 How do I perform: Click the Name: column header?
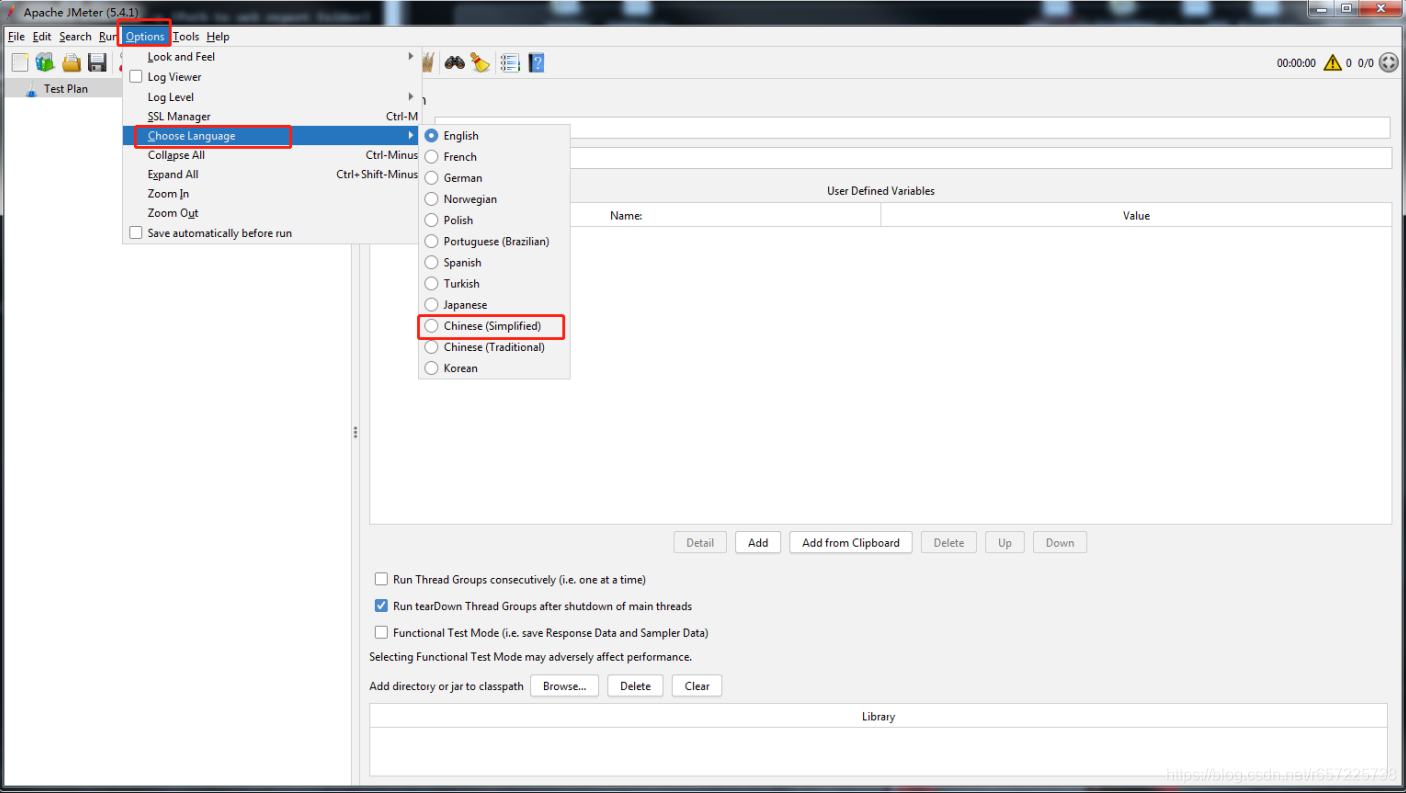(x=626, y=215)
